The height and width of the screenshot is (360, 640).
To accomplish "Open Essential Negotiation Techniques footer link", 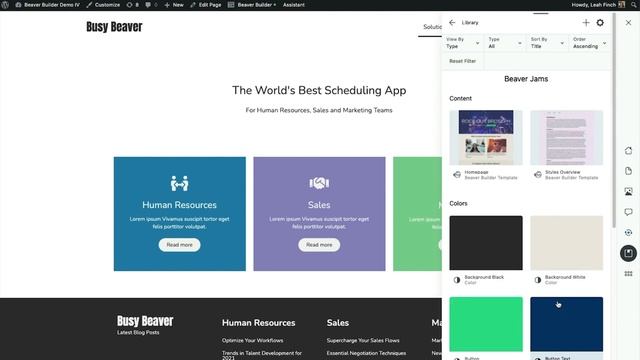I will [x=367, y=353].
